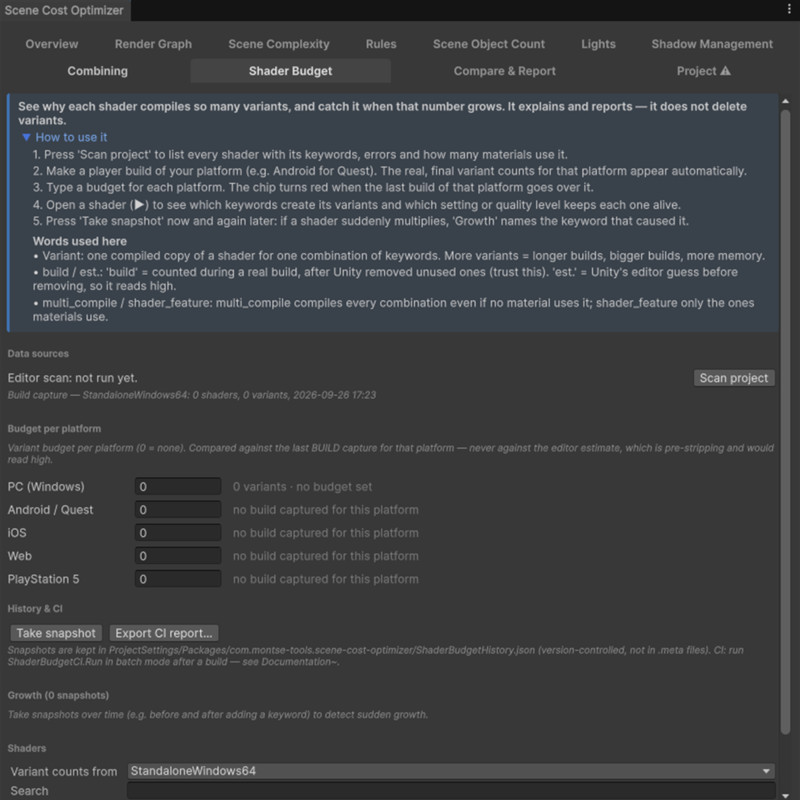
Task: Focus the PlayStation 5 budget field
Action: click(178, 579)
